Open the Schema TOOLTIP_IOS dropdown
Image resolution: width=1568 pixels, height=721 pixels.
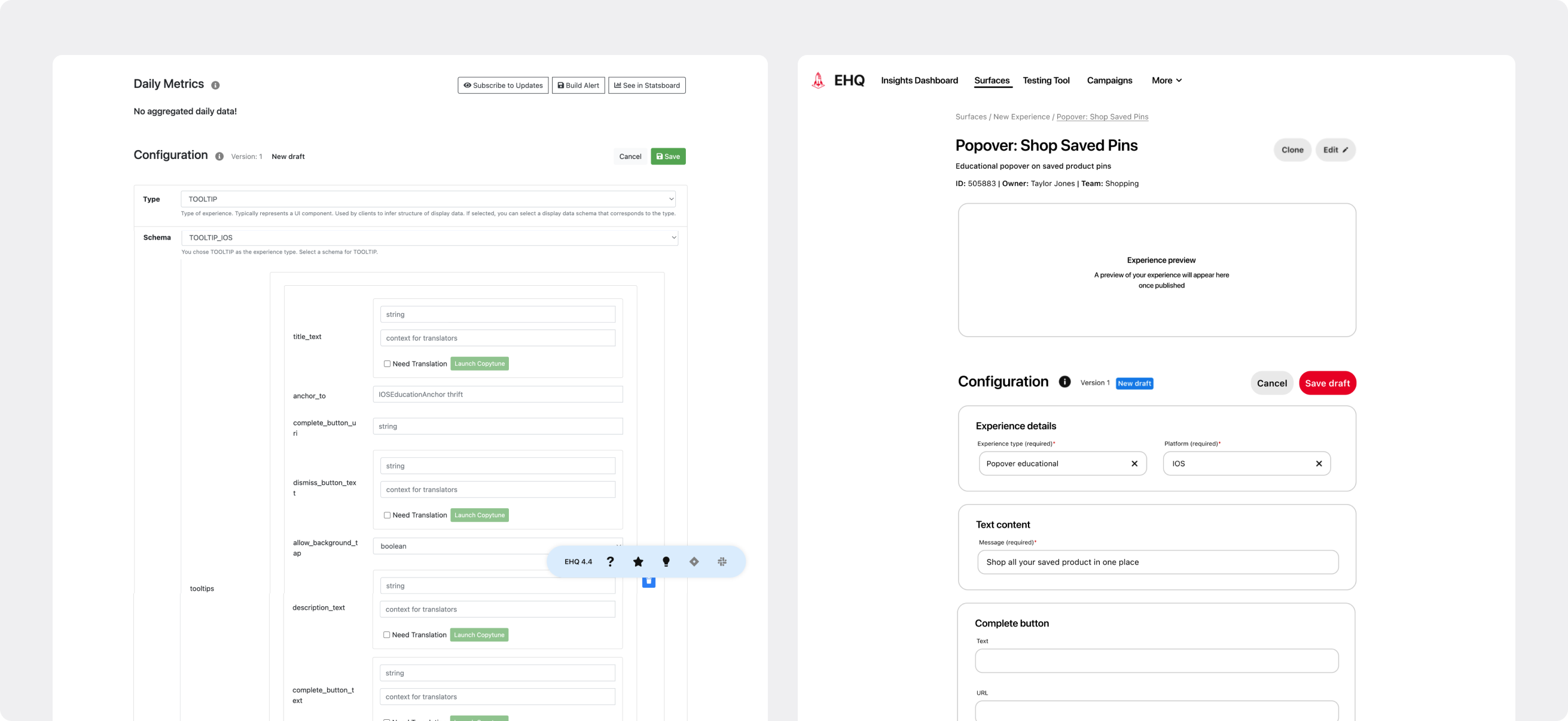click(430, 237)
